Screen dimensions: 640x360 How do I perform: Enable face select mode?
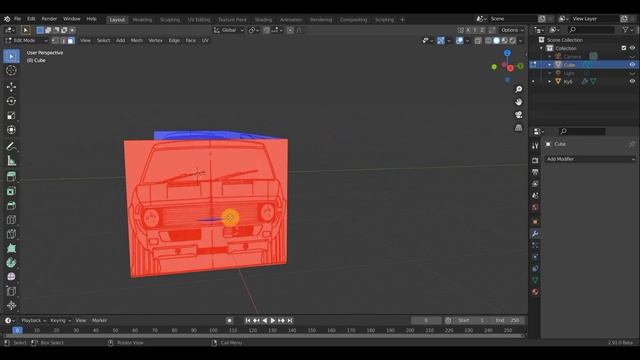pos(71,40)
